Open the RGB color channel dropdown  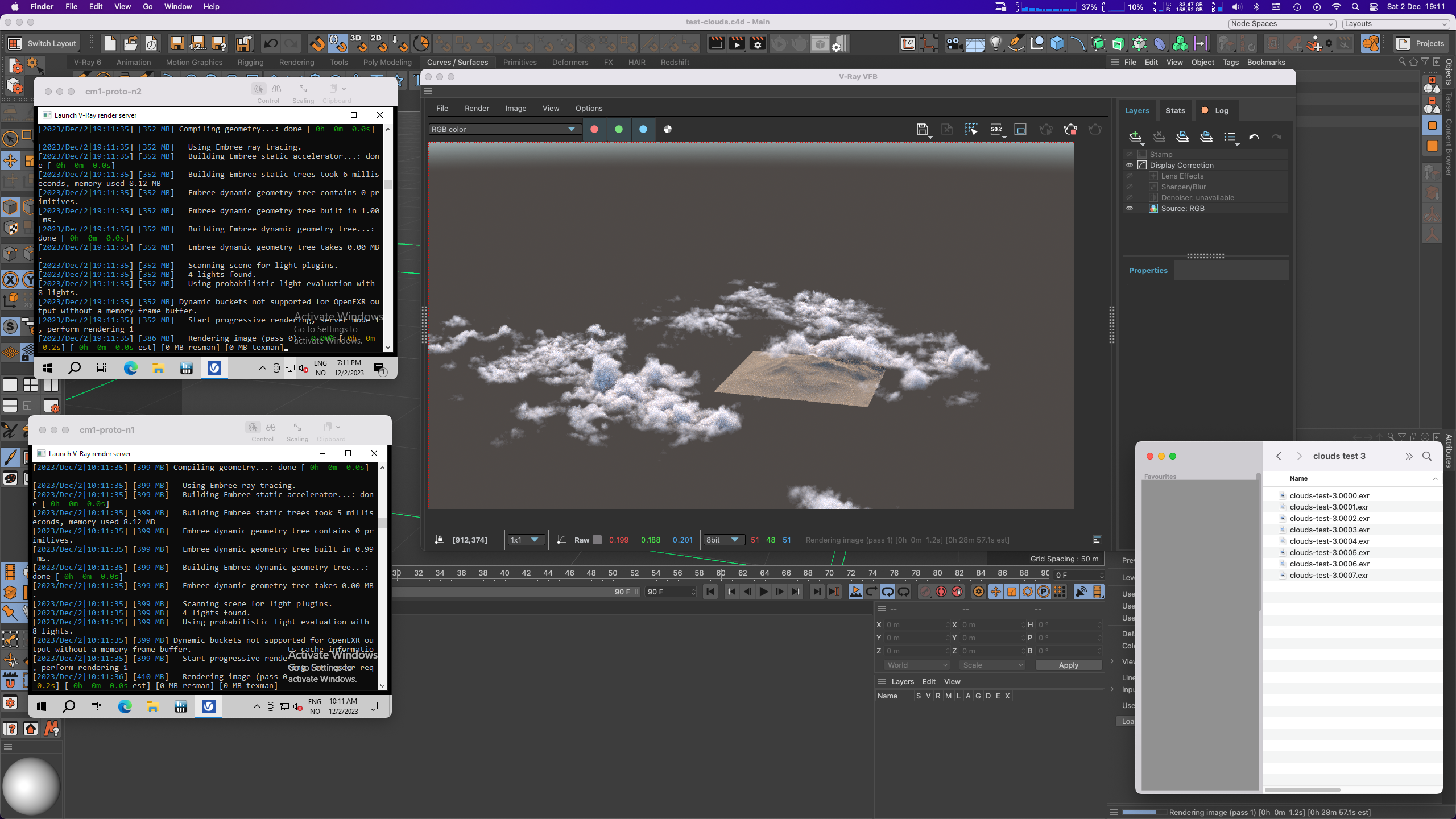tap(504, 130)
